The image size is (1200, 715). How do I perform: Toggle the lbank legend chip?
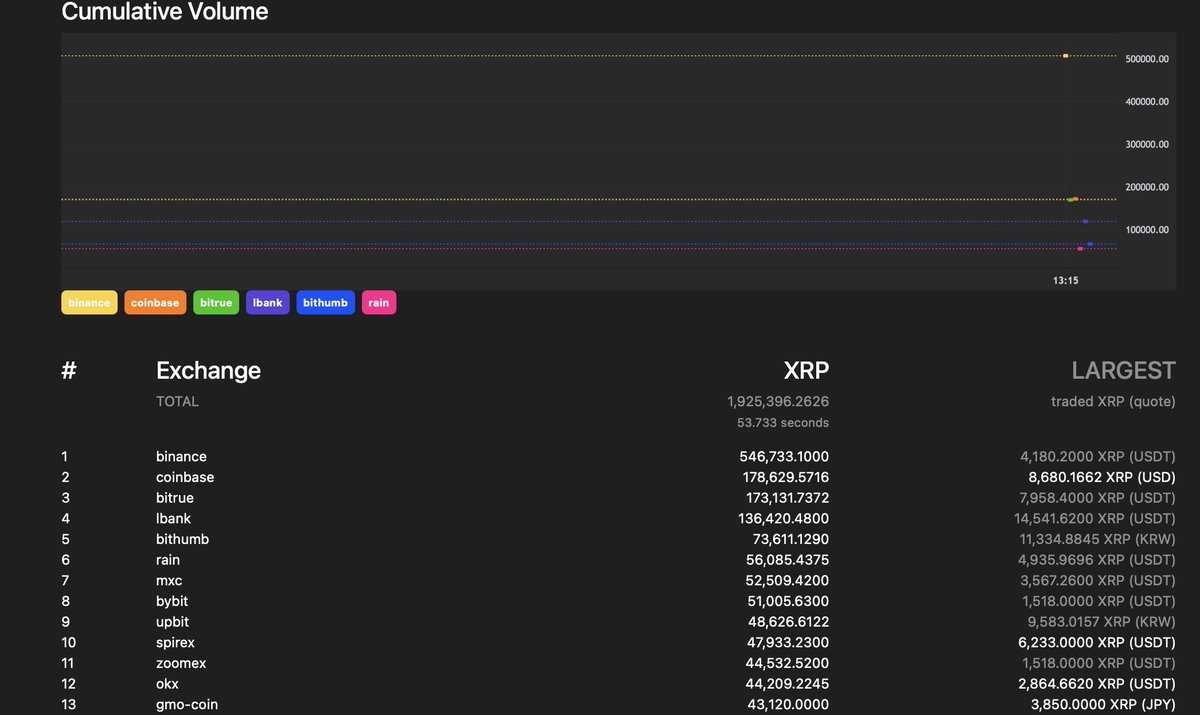click(268, 303)
